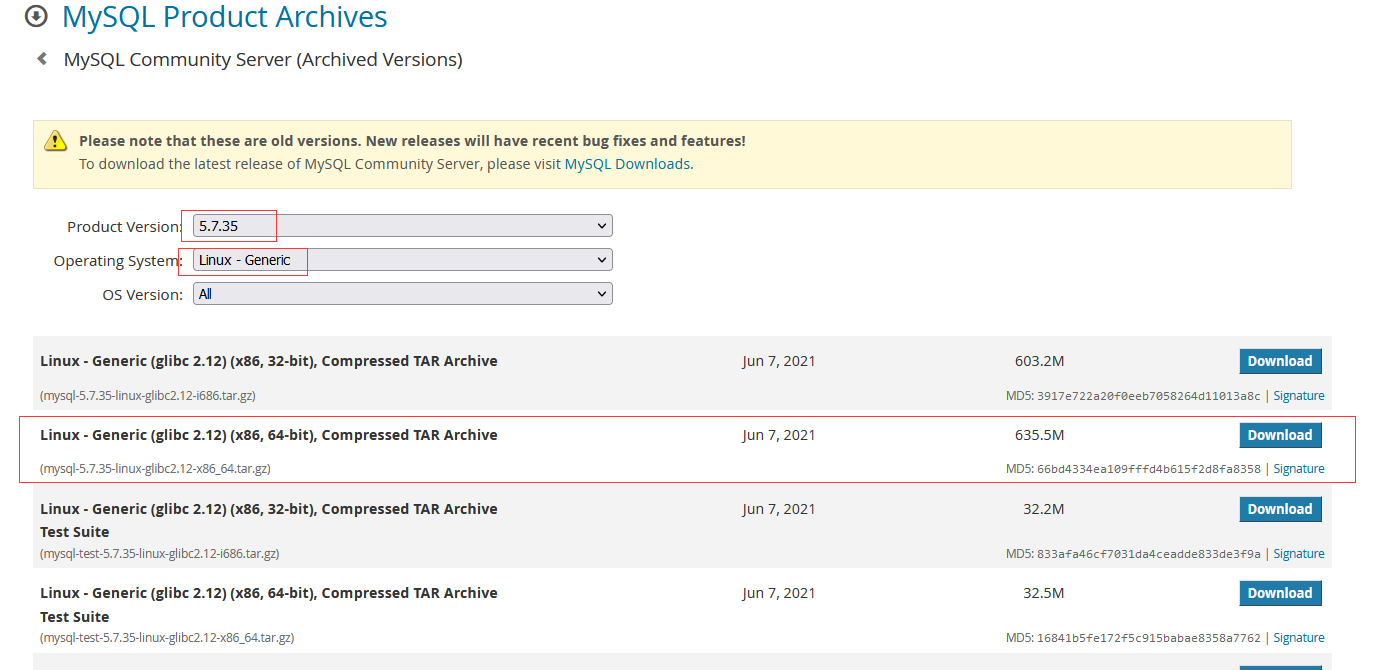The height and width of the screenshot is (670, 1397).
Task: Open Signature link for mysql-test-5.7.35 i686 archive
Action: 1299,554
